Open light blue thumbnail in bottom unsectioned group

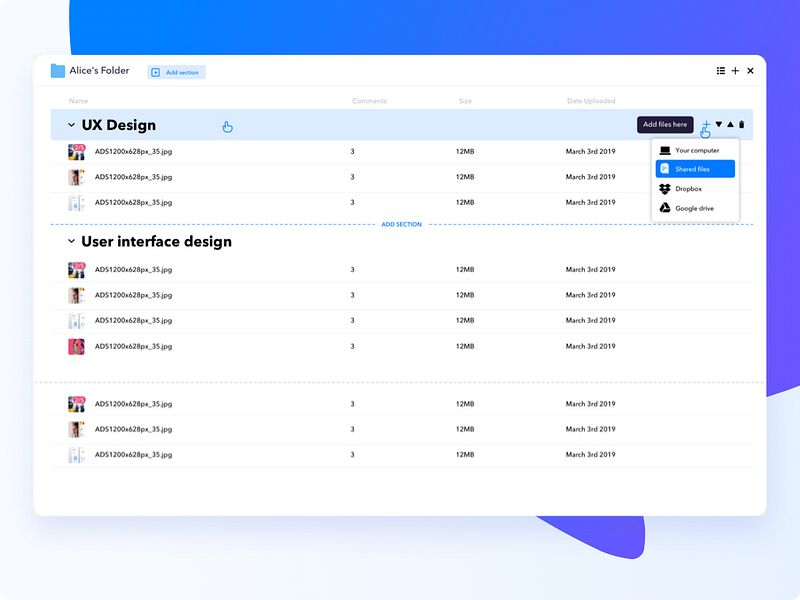[x=77, y=455]
